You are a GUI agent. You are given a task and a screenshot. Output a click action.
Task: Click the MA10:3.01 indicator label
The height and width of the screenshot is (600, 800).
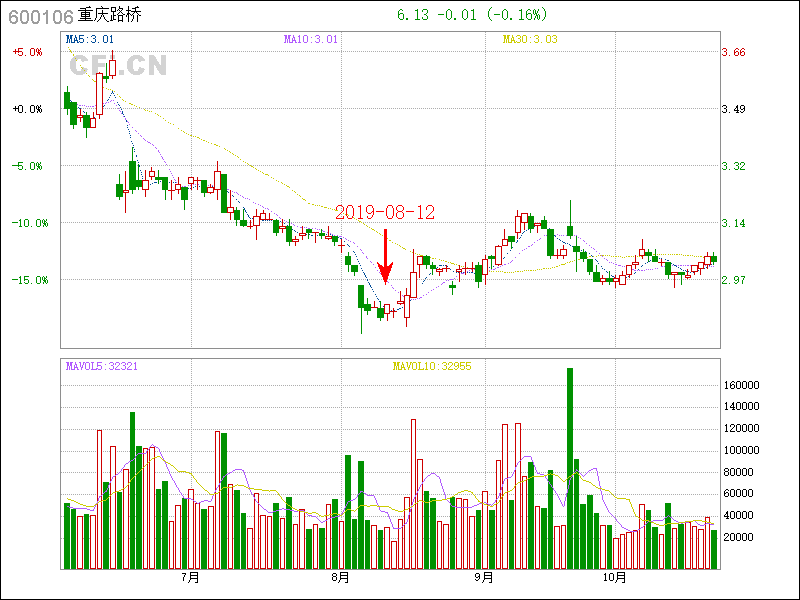click(311, 39)
